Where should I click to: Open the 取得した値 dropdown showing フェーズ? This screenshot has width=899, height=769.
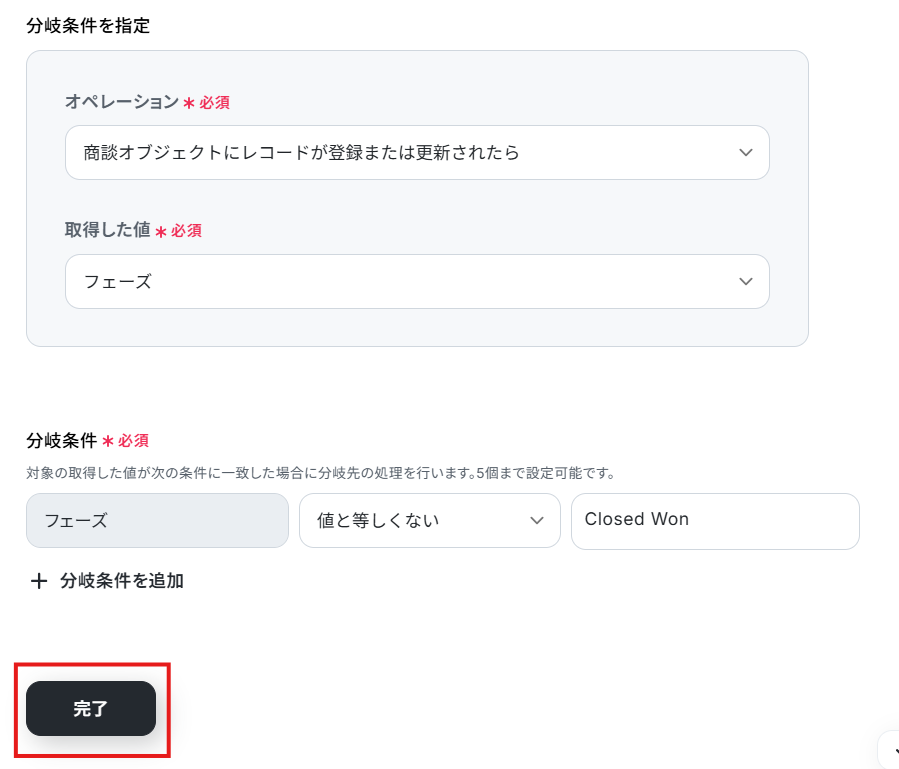[400, 282]
